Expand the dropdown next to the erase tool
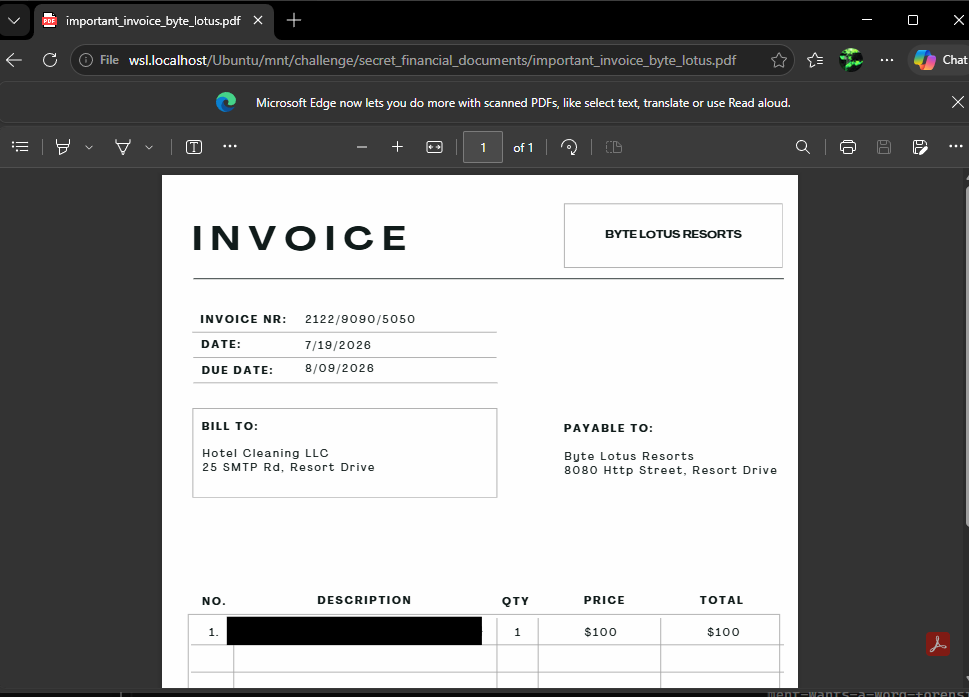969x697 pixels. 149,147
